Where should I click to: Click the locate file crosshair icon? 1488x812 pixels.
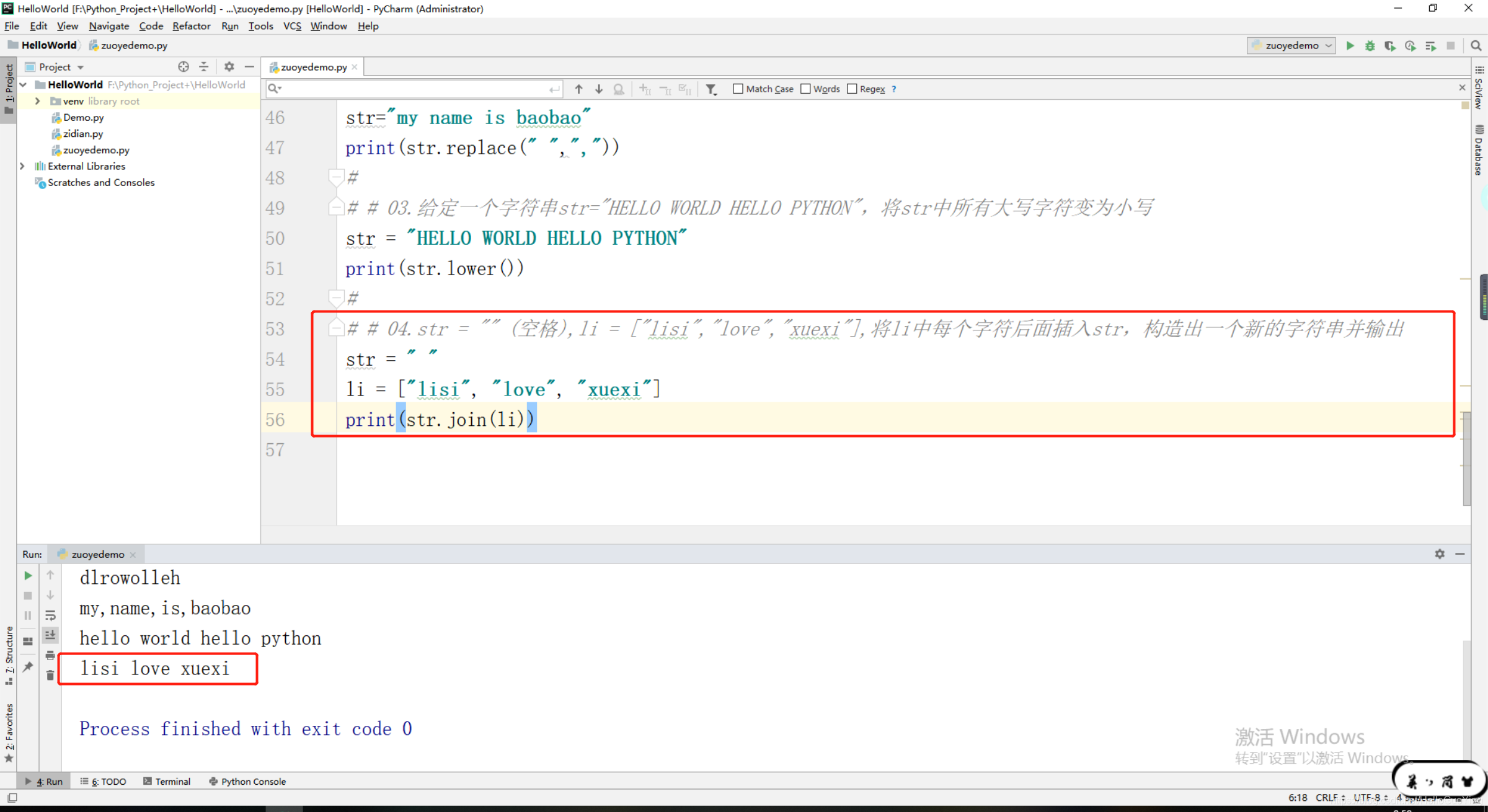(x=183, y=66)
